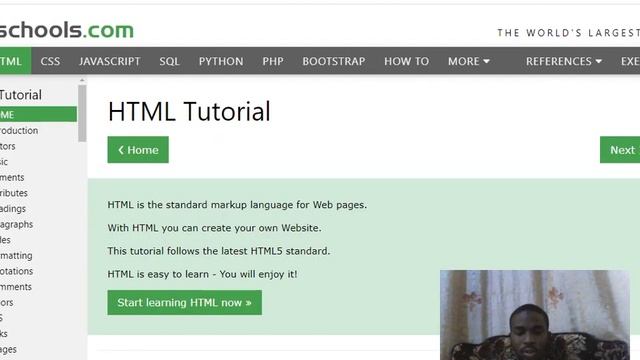Viewport: 640px width, 360px height.
Task: Go to PYTHON in the navbar
Action: tap(221, 61)
